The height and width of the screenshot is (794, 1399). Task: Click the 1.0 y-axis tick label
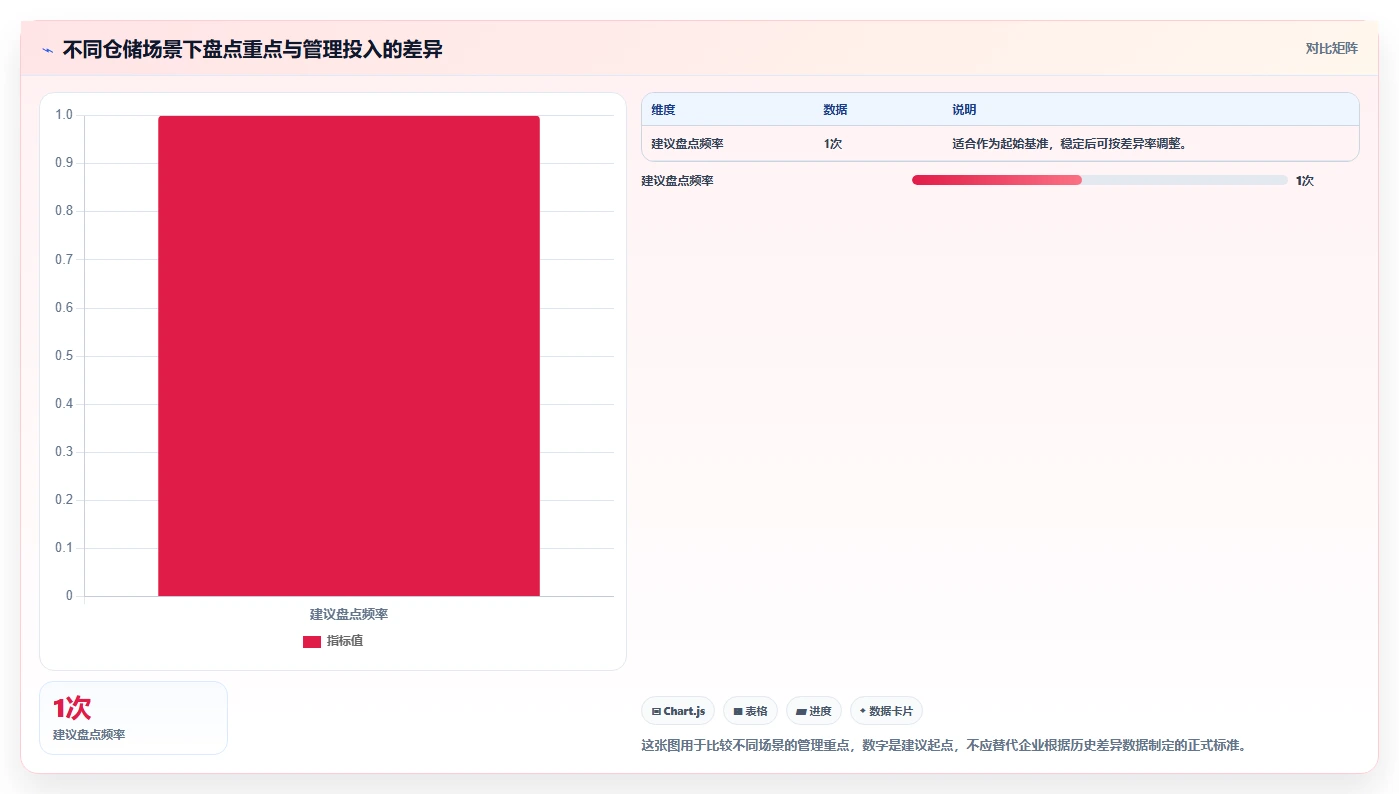point(64,115)
